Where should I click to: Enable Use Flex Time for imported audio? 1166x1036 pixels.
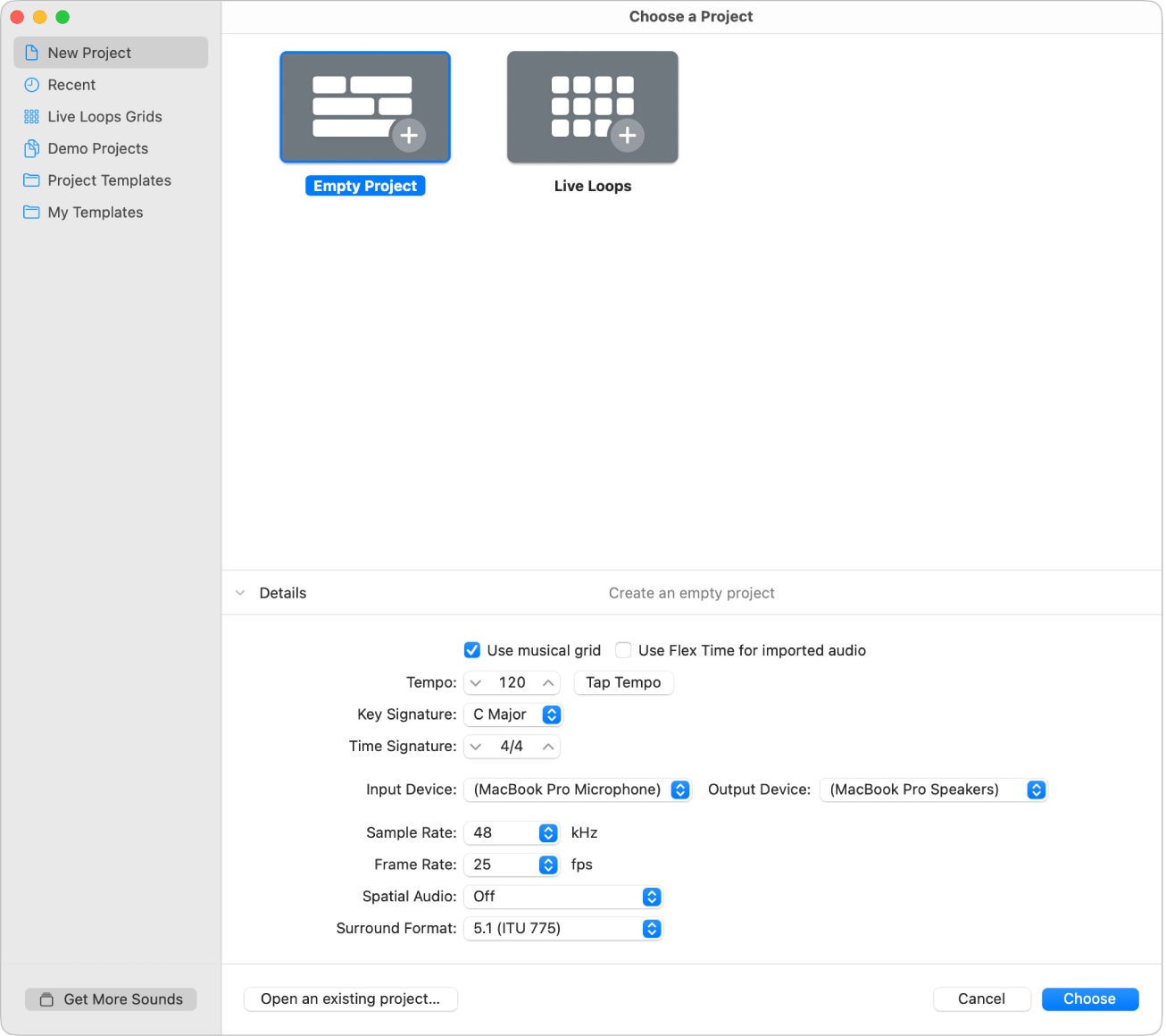pos(623,650)
